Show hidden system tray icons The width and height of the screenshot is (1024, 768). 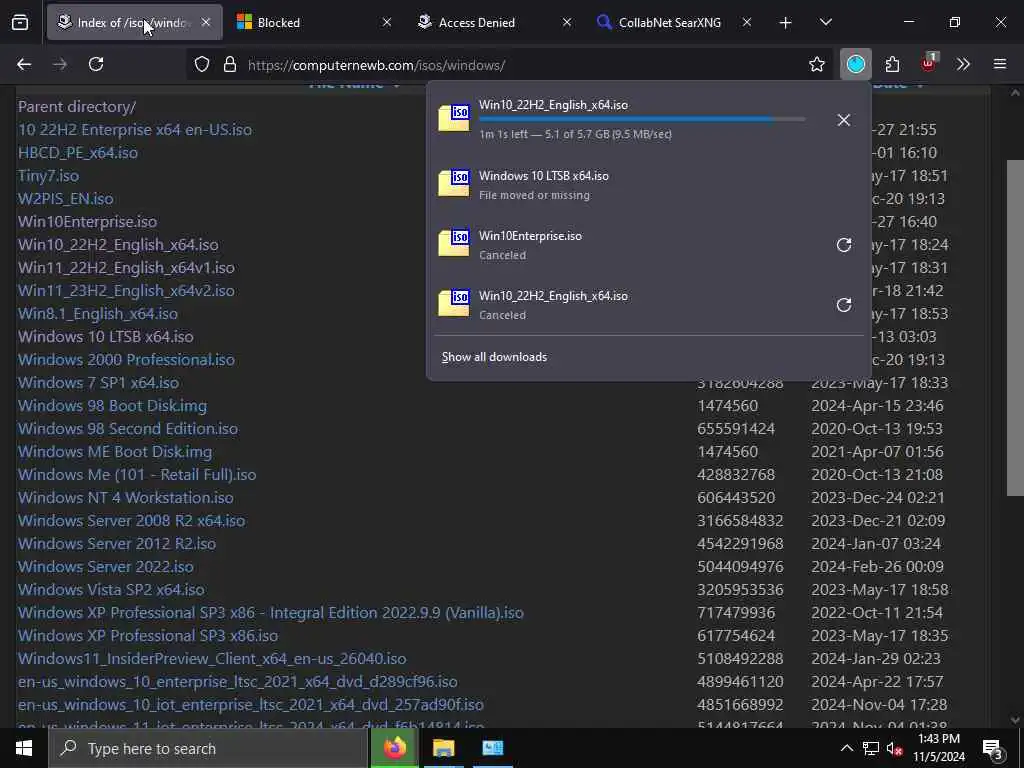point(846,748)
